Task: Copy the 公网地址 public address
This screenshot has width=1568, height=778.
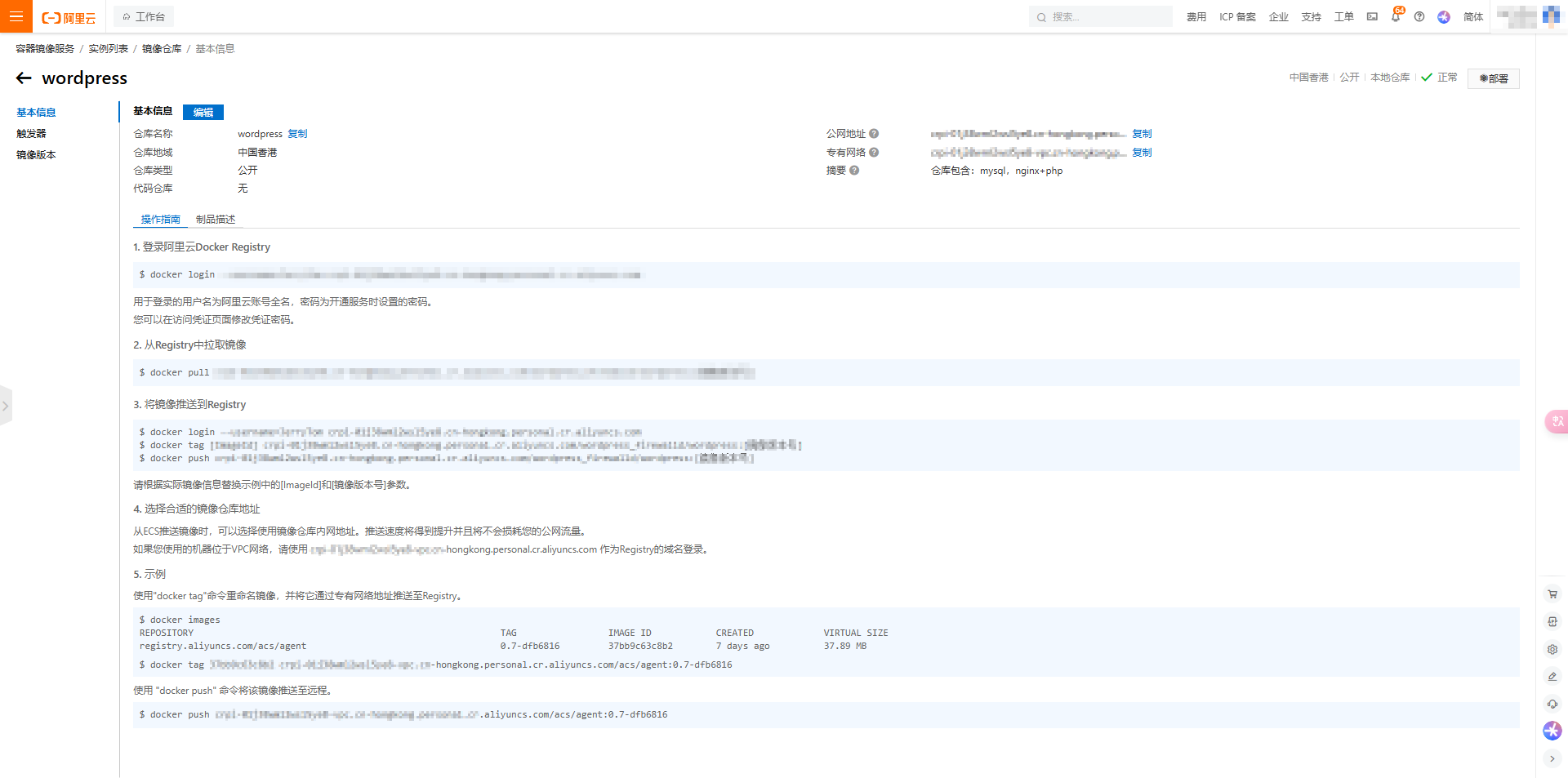Action: 1142,134
